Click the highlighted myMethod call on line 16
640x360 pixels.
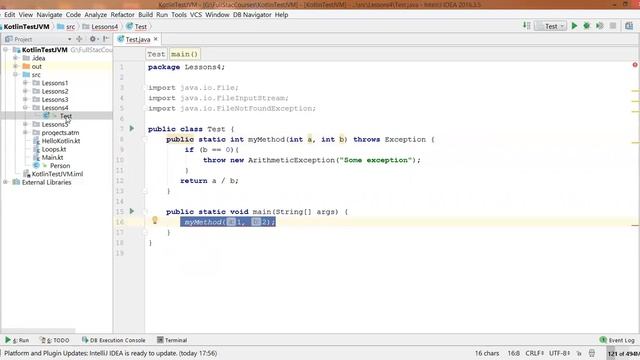(228, 222)
